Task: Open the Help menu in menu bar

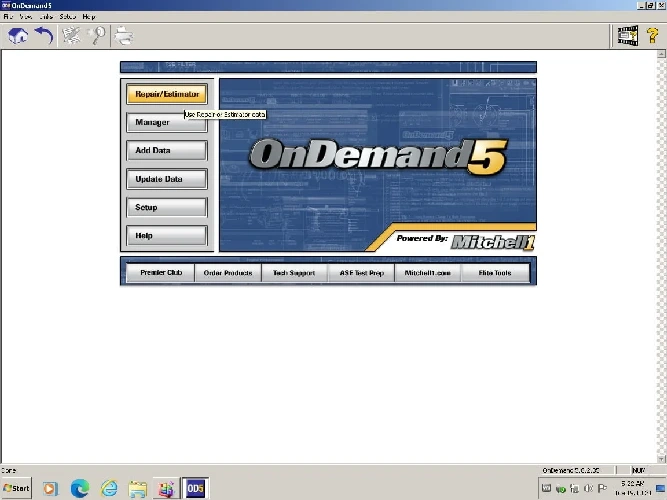Action: 89,17
